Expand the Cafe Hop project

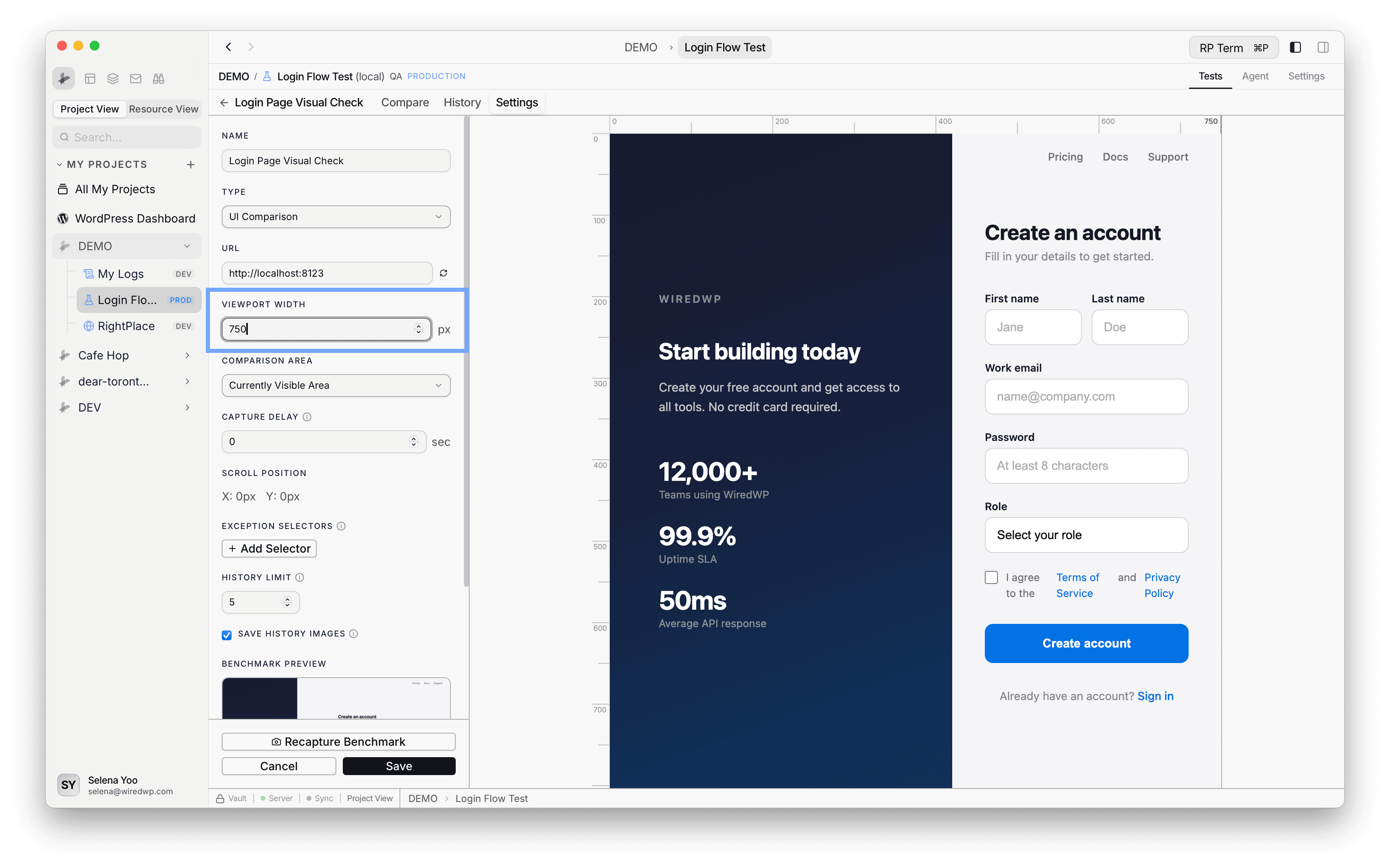click(x=187, y=356)
